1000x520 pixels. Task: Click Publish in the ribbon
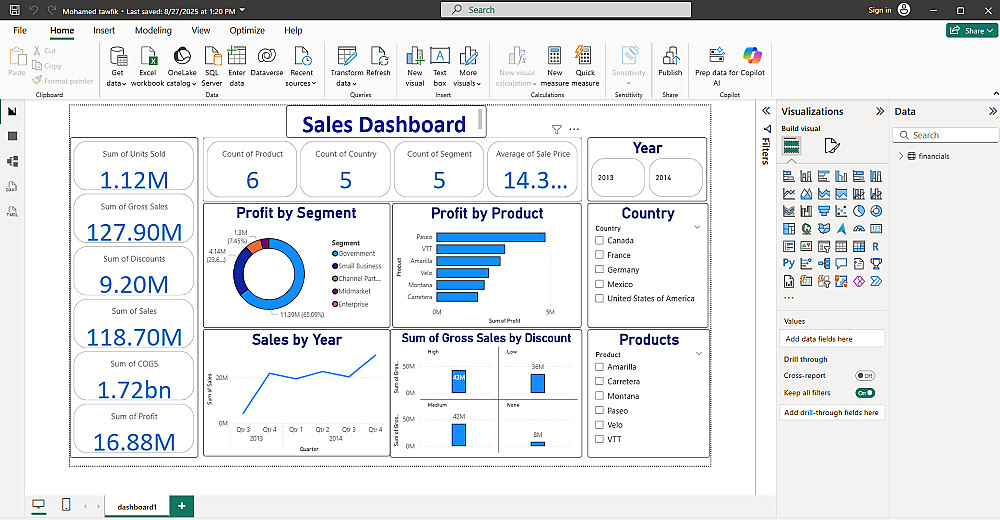click(670, 61)
